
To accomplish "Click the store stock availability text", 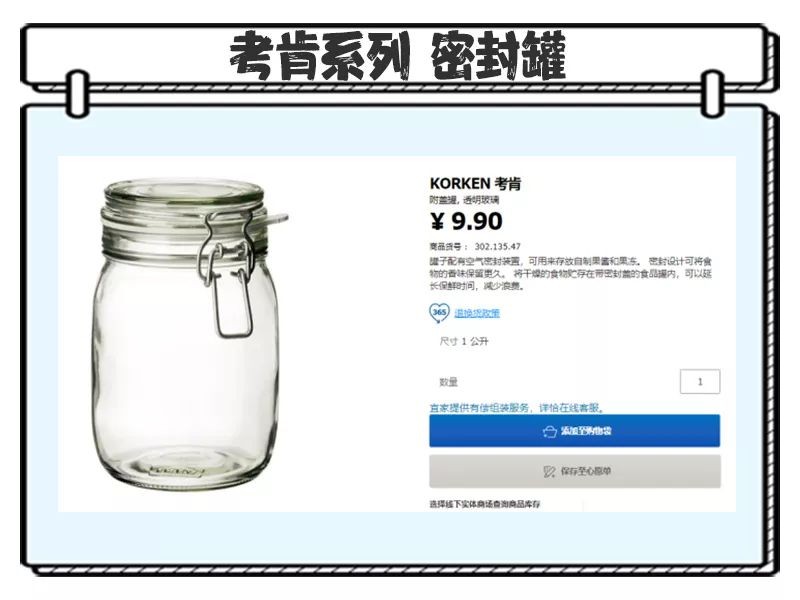I will (485, 504).
